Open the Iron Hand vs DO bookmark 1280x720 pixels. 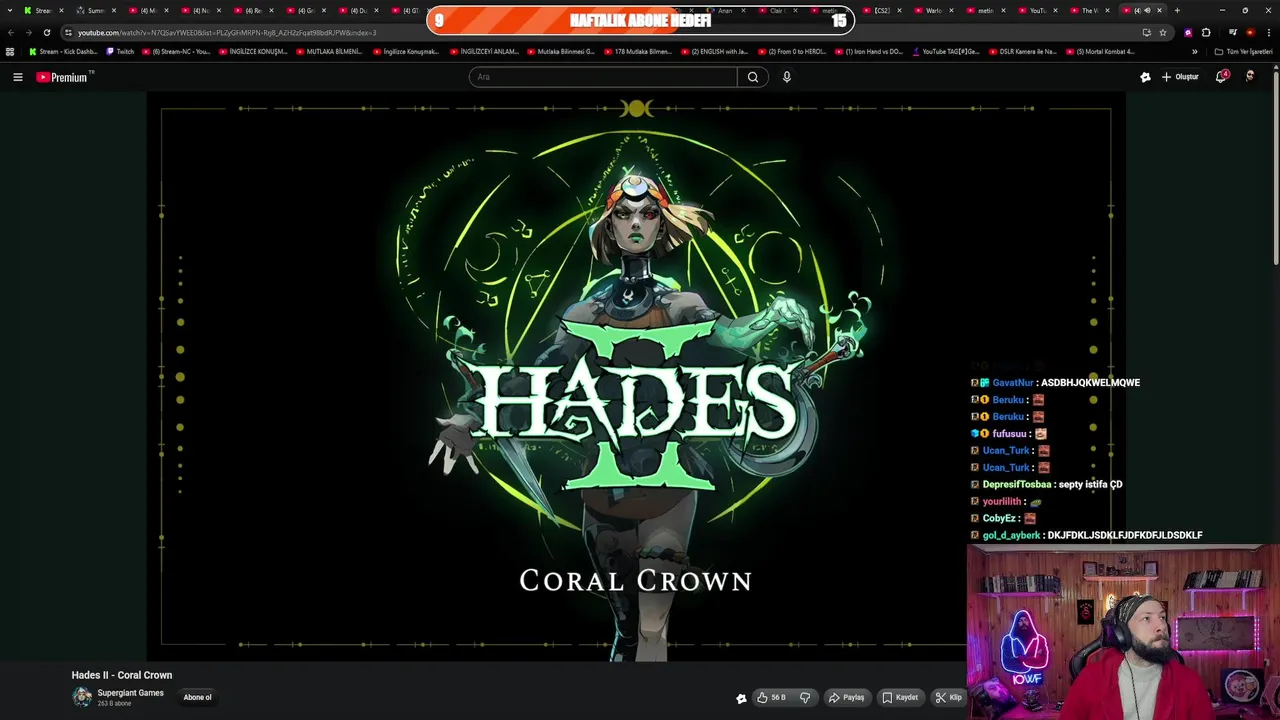pos(869,51)
